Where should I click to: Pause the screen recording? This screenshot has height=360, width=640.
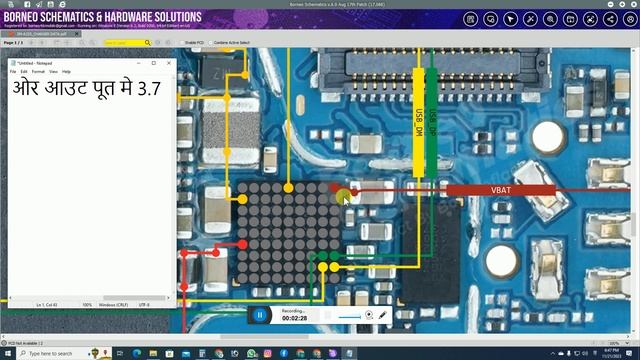click(x=260, y=315)
